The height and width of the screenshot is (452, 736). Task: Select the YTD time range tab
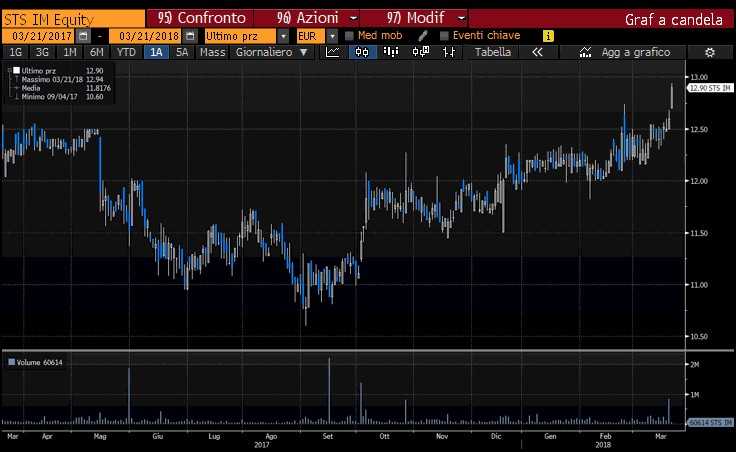(126, 52)
